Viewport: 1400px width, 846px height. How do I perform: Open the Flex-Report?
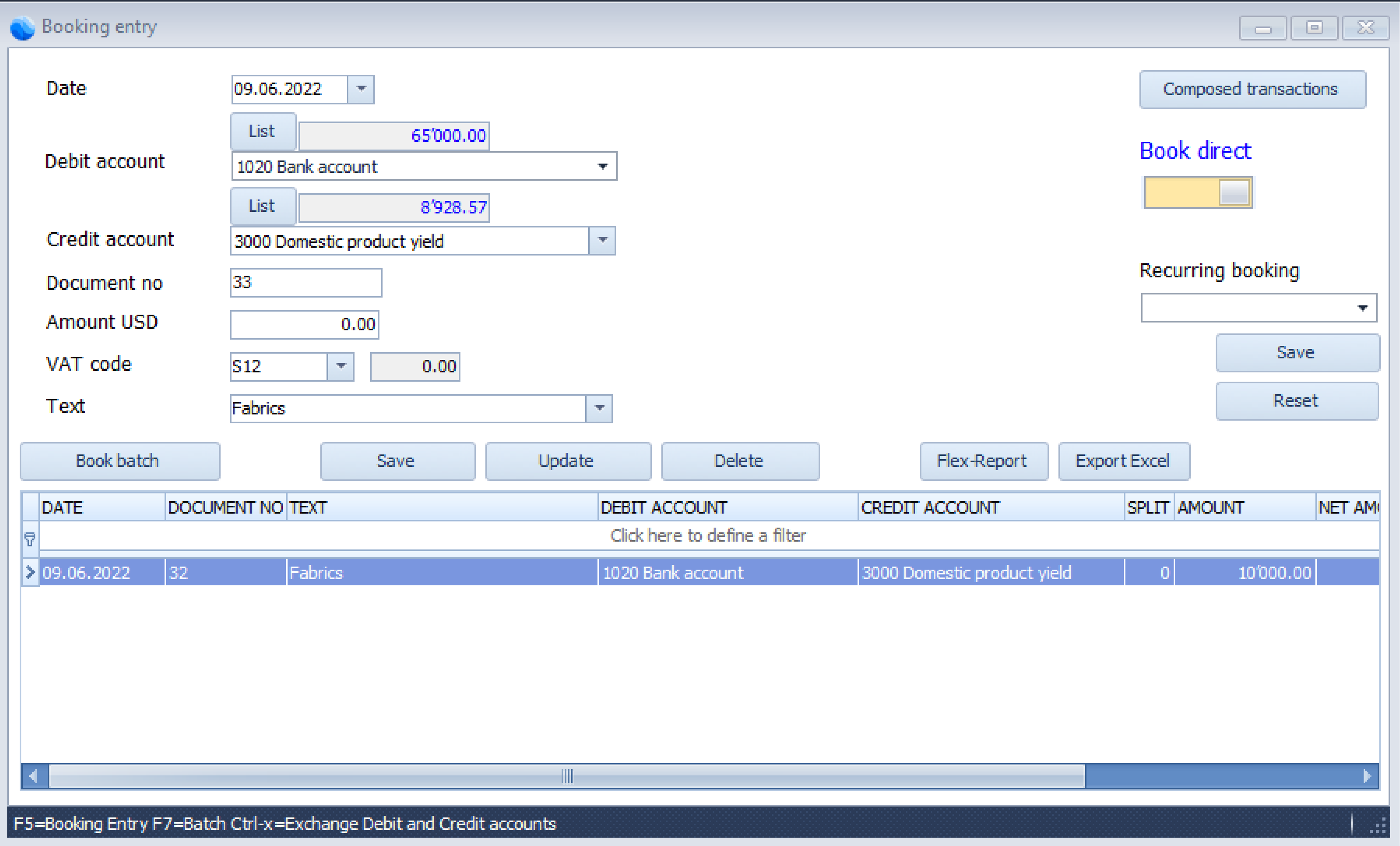click(984, 461)
